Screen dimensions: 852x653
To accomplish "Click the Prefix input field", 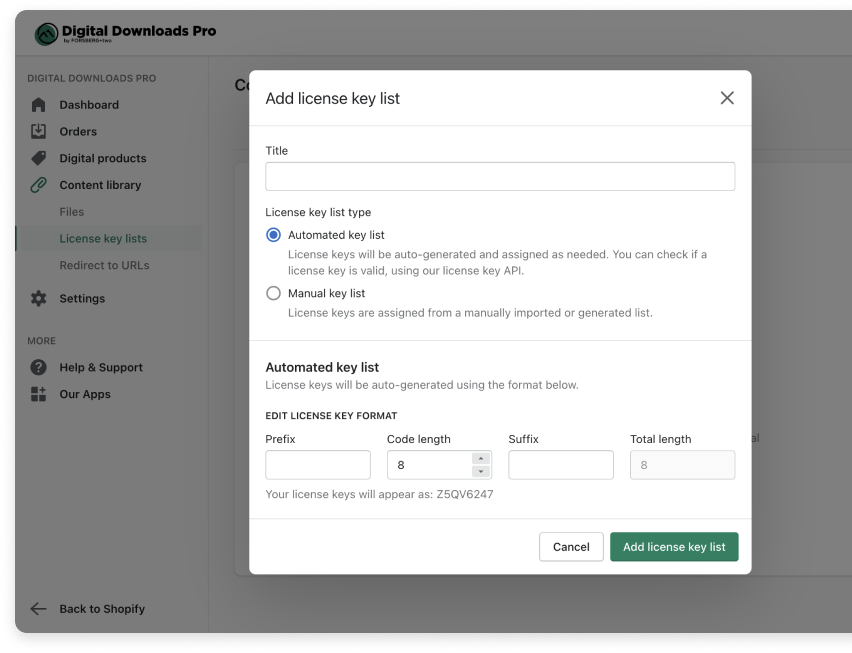I will [x=318, y=464].
